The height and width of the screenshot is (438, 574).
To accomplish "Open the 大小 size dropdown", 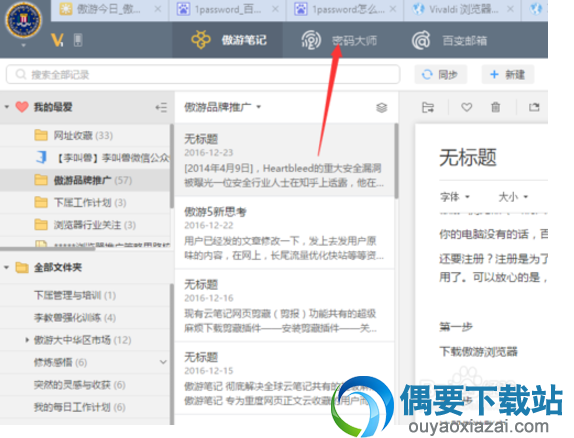I will pyautogui.click(x=513, y=197).
